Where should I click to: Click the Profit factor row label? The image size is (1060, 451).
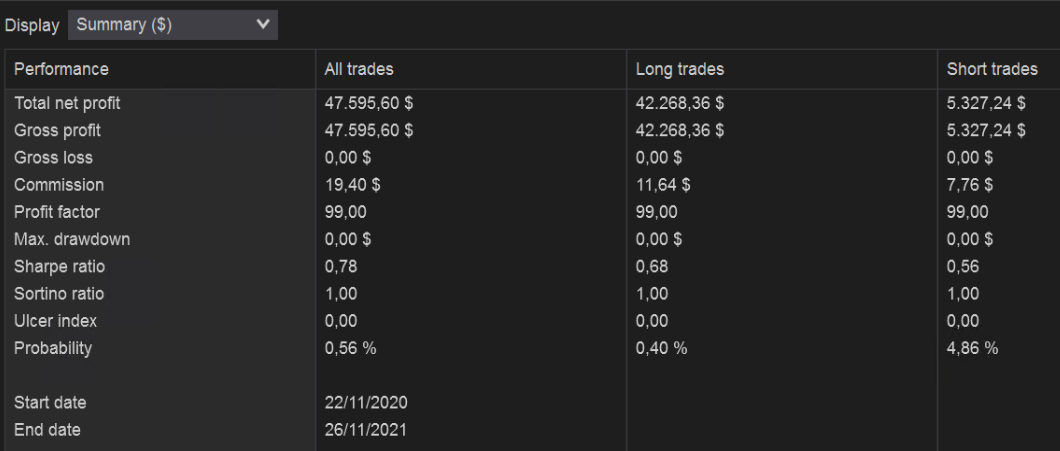57,212
